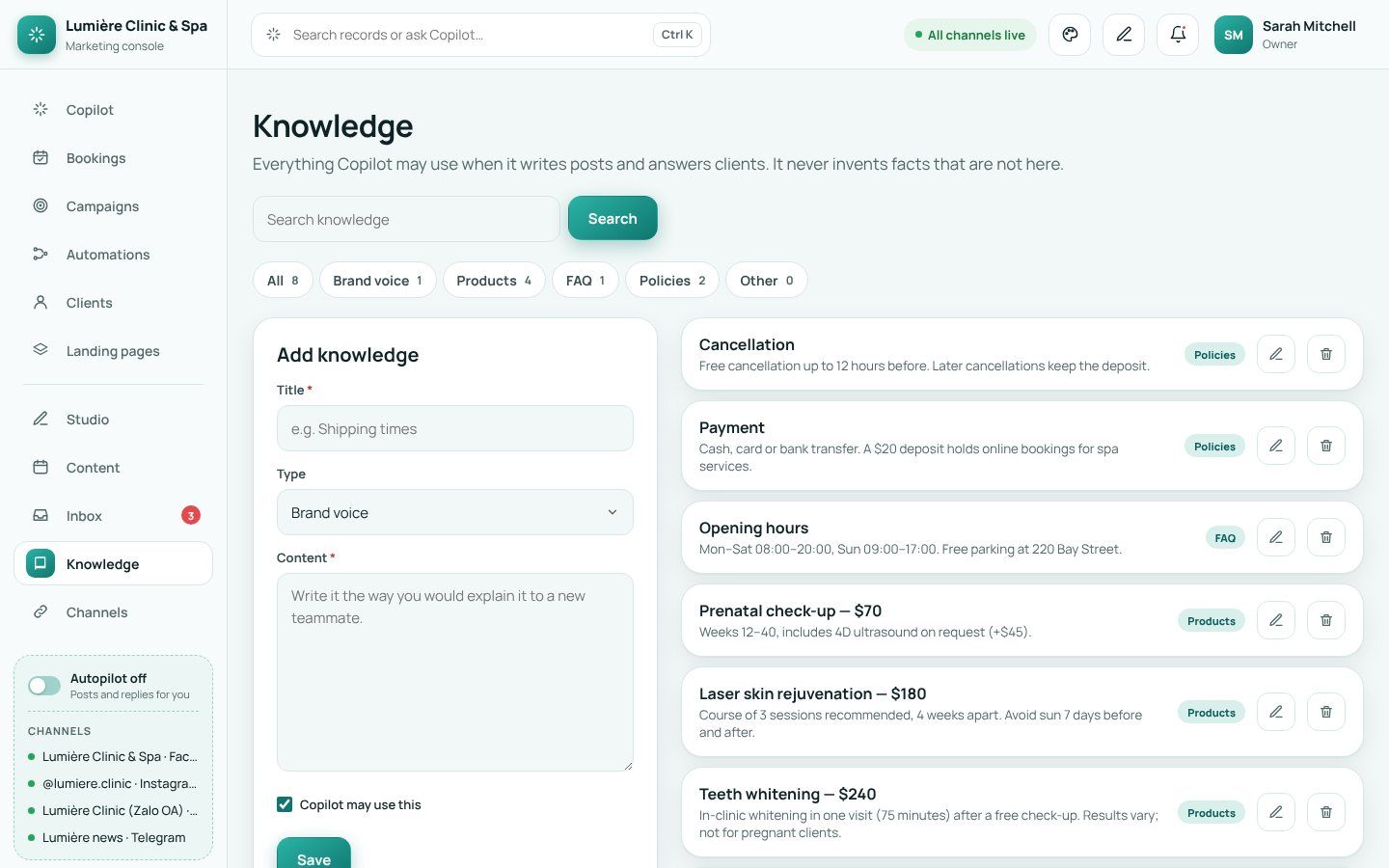Select the Lumière news Telegram channel
1389x868 pixels.
point(113,837)
